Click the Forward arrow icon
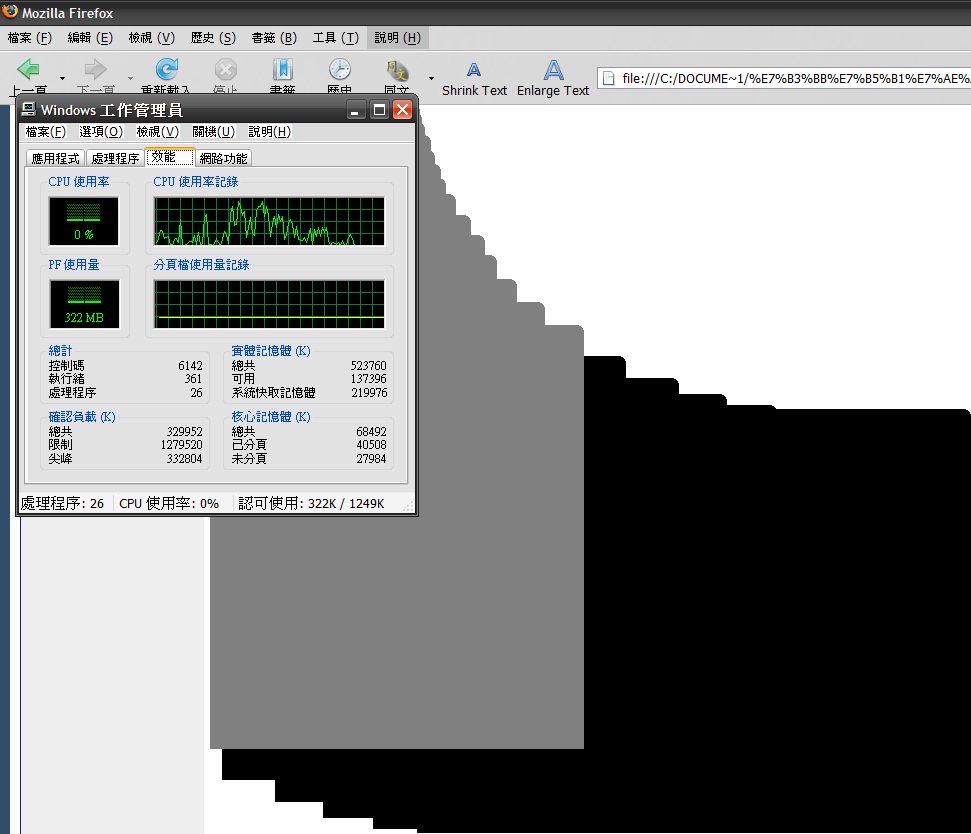971x834 pixels. pyautogui.click(x=96, y=70)
